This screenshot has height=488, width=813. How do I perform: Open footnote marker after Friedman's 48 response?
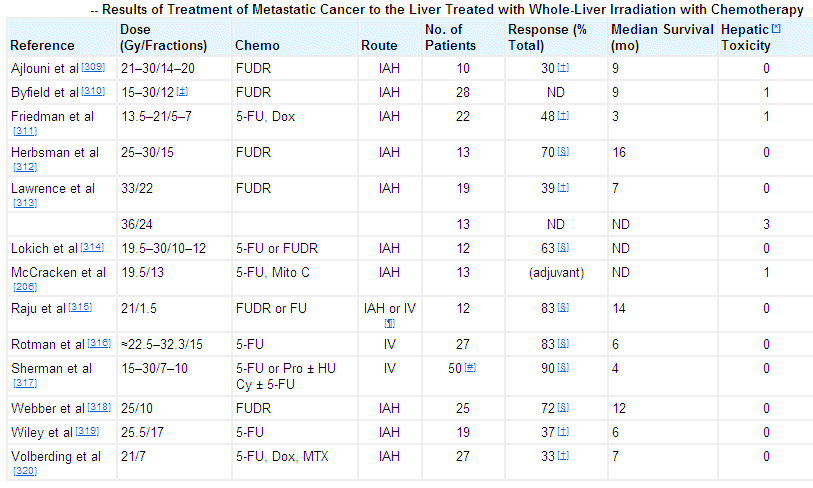564,115
